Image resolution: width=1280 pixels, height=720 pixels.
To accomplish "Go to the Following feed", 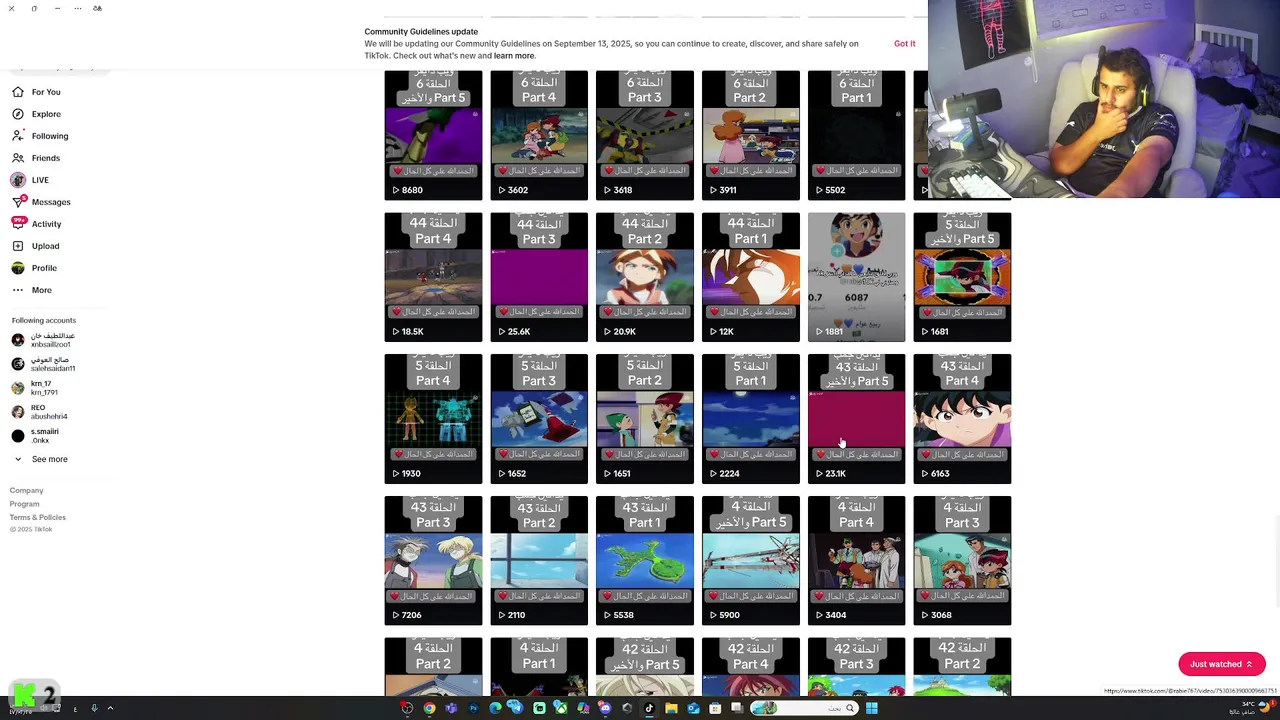I will click(40, 136).
